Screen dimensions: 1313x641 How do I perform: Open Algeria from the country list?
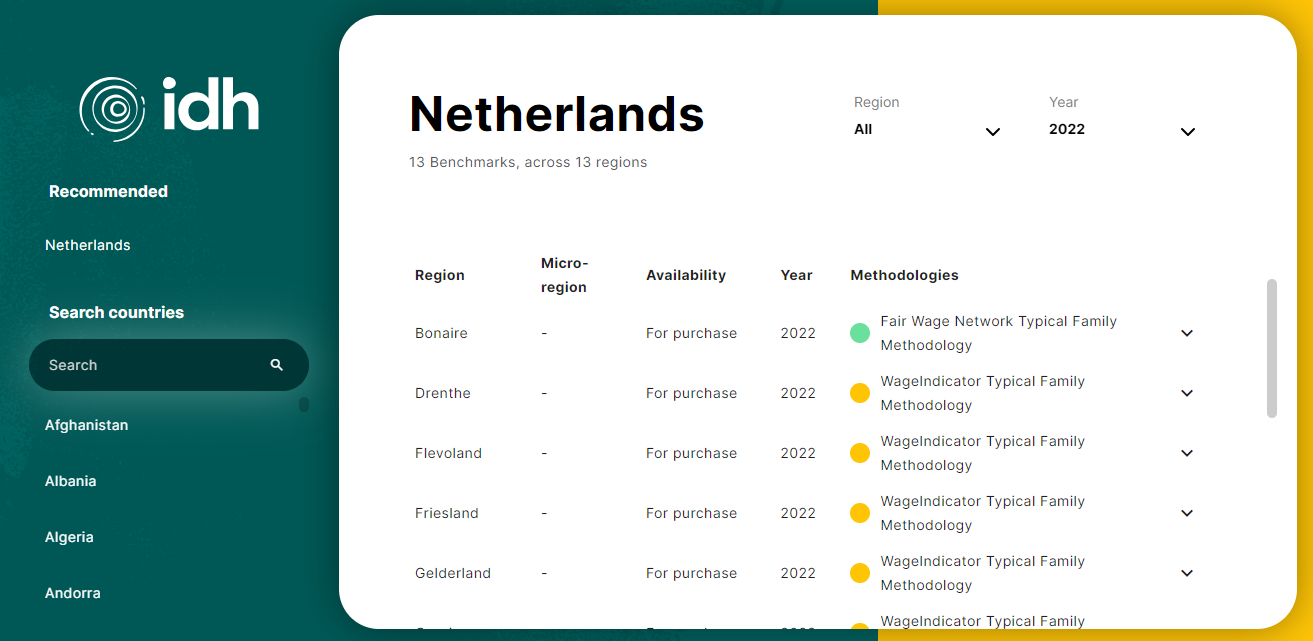pos(69,537)
